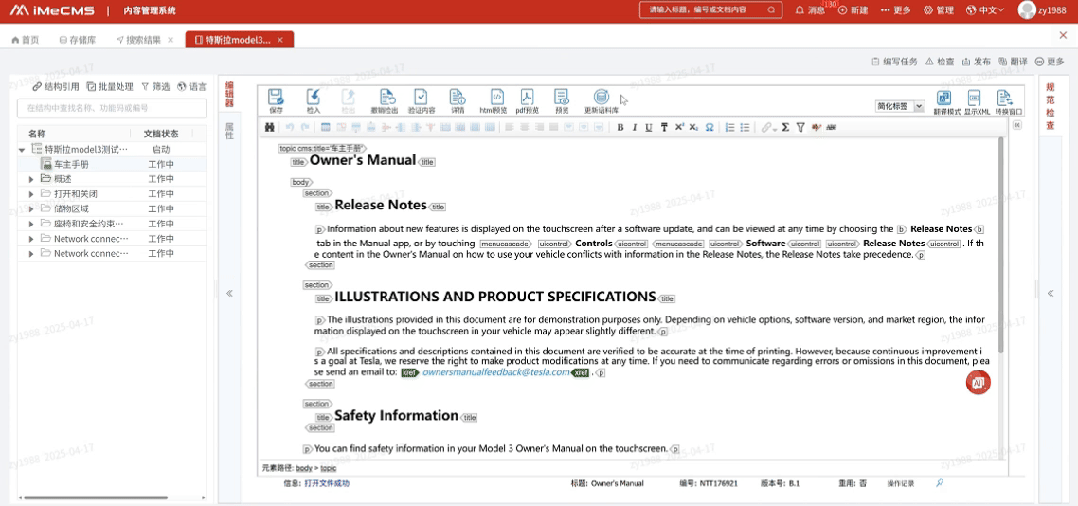This screenshot has height=506, width=1078.
Task: Click the funnel filter icon in editor toolbar
Action: coord(800,127)
